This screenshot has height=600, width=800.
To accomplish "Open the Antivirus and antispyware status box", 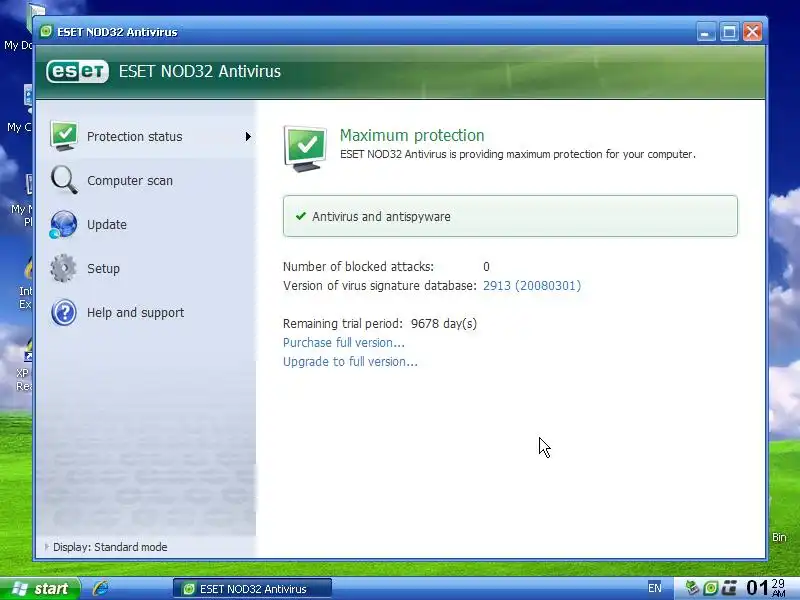I will 510,216.
